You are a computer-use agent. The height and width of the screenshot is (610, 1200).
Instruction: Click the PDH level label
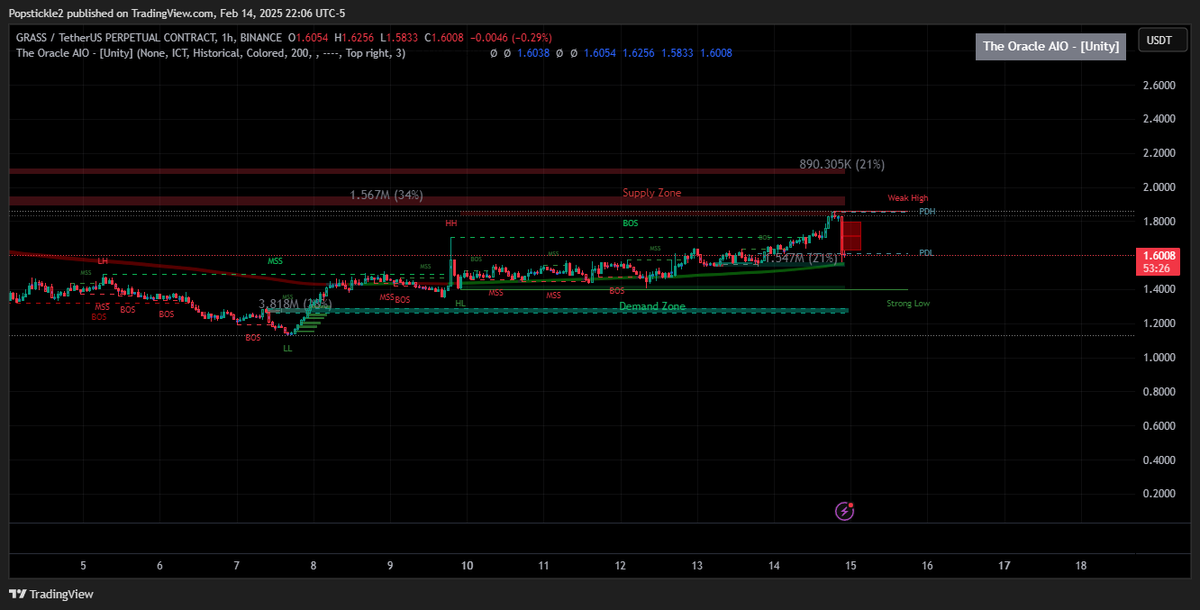(927, 212)
